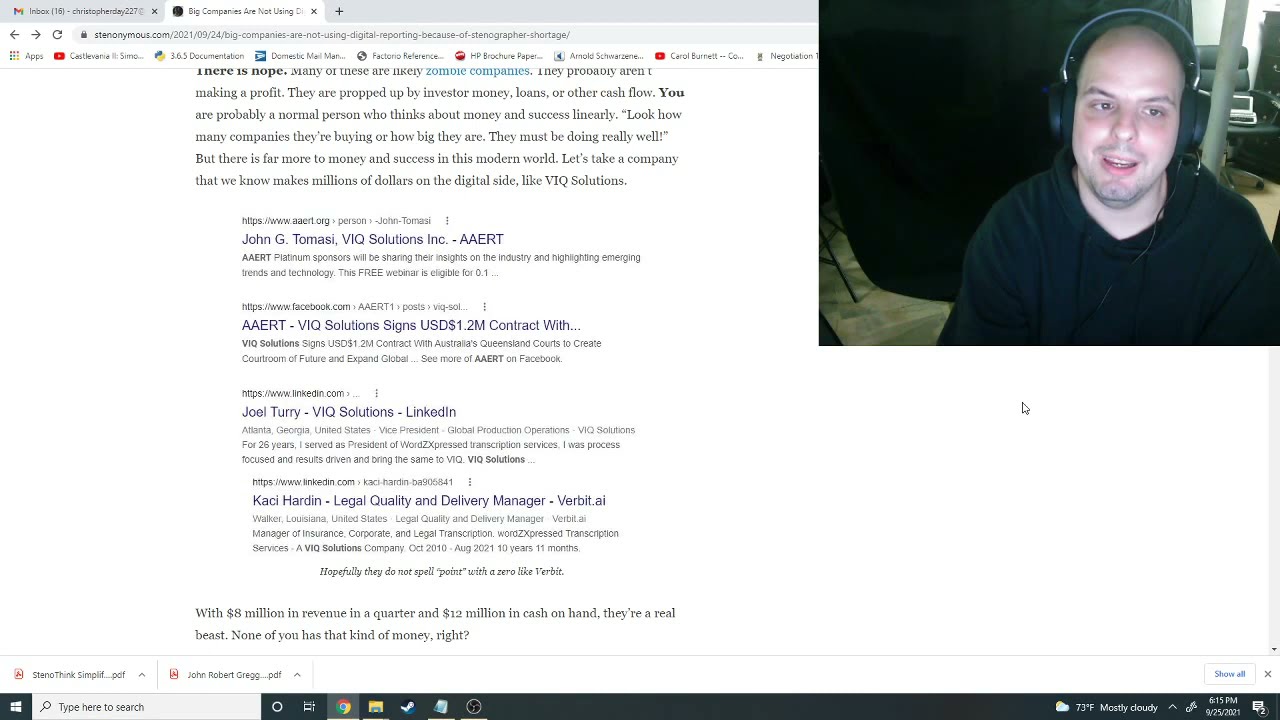Open Task View on the taskbar
Viewport: 1280px width, 720px height.
[309, 707]
